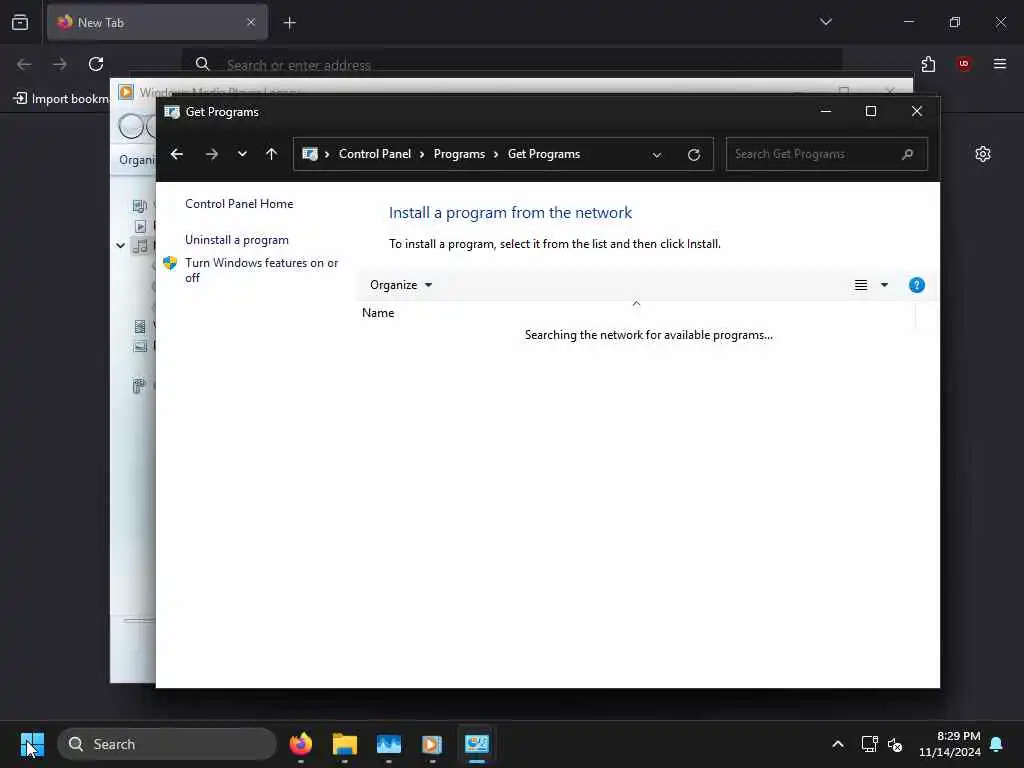The image size is (1024, 768).
Task: Sort by Name column header
Action: [377, 313]
